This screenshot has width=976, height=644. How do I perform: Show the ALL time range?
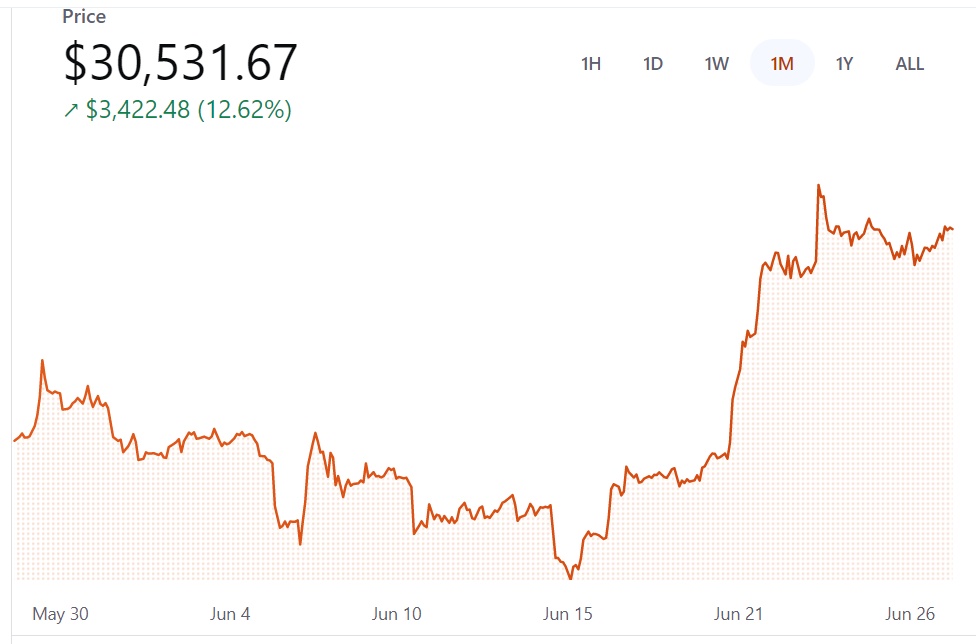[x=910, y=64]
